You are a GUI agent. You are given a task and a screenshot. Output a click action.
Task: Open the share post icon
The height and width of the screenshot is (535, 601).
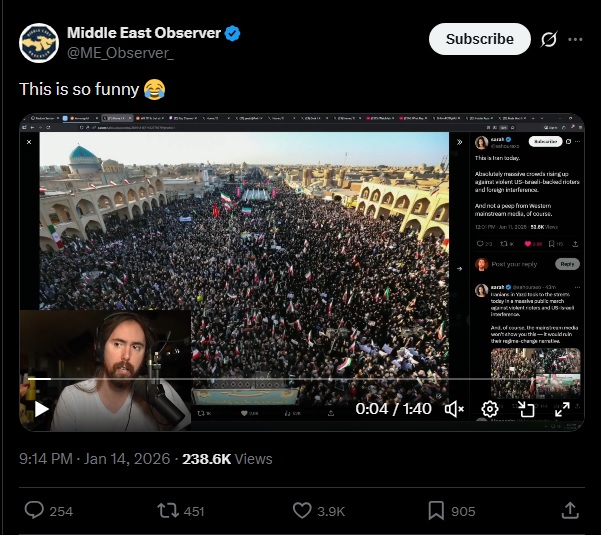tap(570, 510)
